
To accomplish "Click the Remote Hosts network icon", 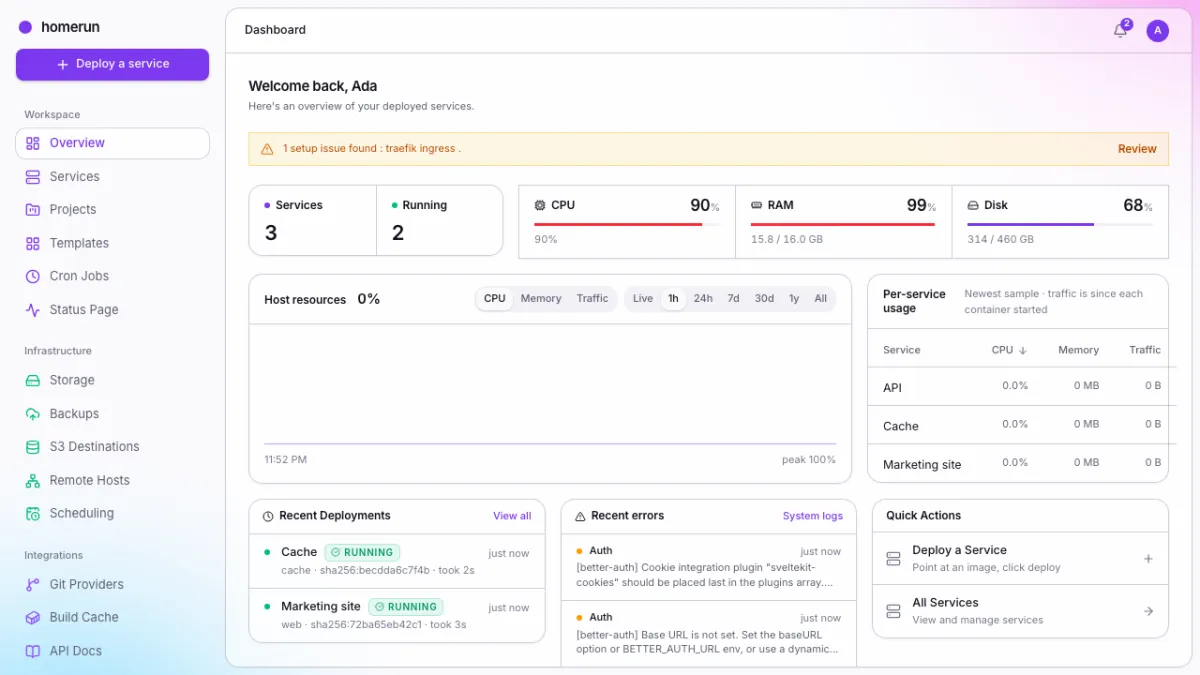I will click(x=33, y=480).
